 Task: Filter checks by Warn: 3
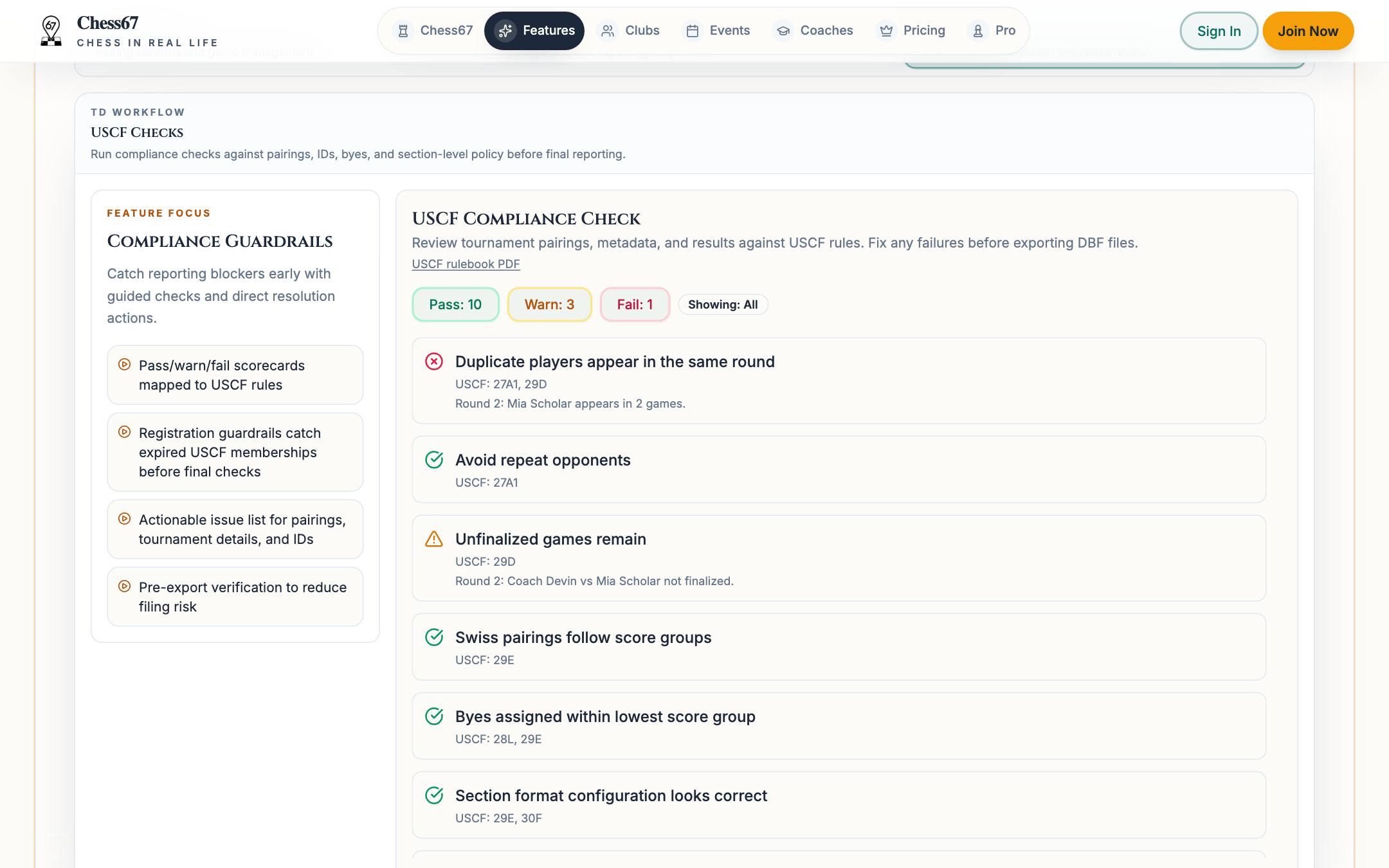(x=549, y=305)
